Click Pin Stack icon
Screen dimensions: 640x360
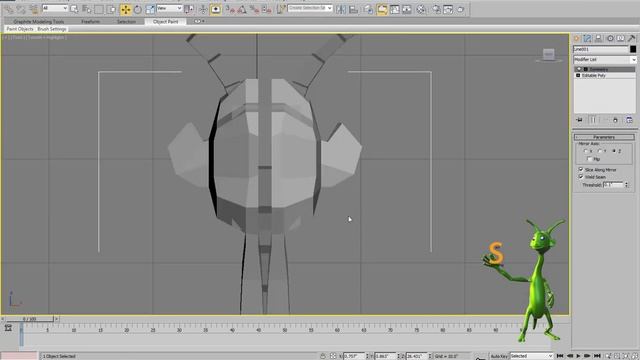coord(579,120)
